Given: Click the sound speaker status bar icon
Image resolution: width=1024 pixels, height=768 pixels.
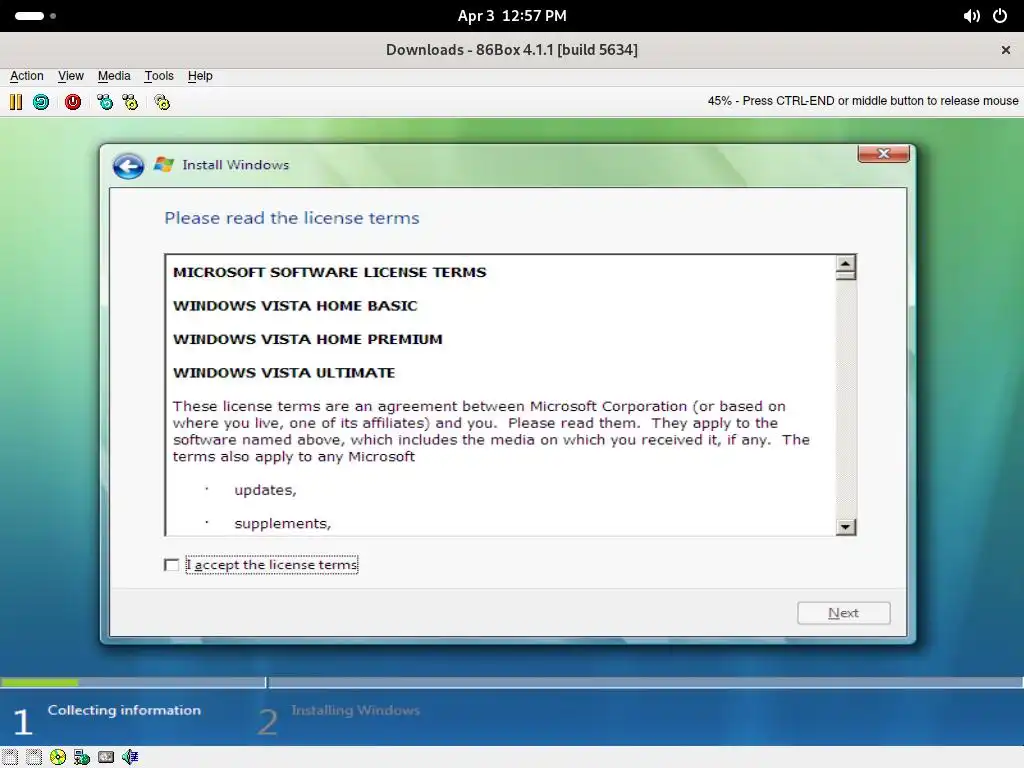Looking at the screenshot, I should tap(130, 757).
